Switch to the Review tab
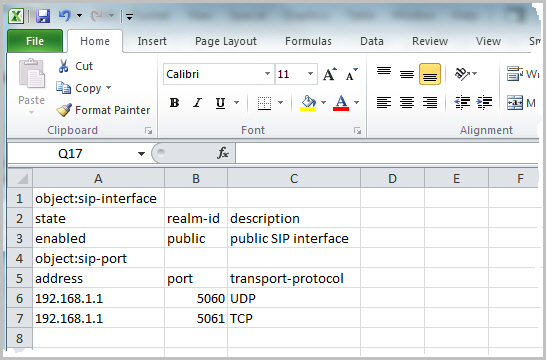 [x=430, y=41]
